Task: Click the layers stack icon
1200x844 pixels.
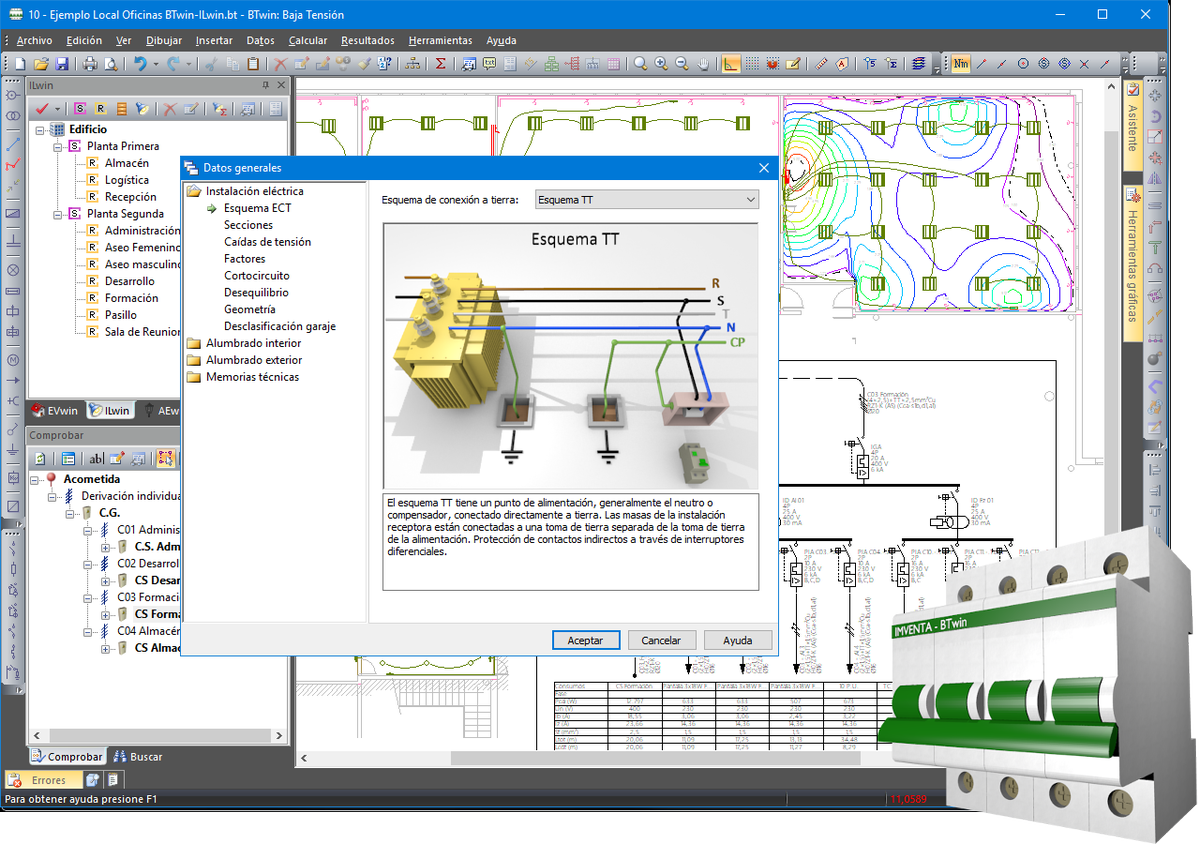Action: (918, 64)
